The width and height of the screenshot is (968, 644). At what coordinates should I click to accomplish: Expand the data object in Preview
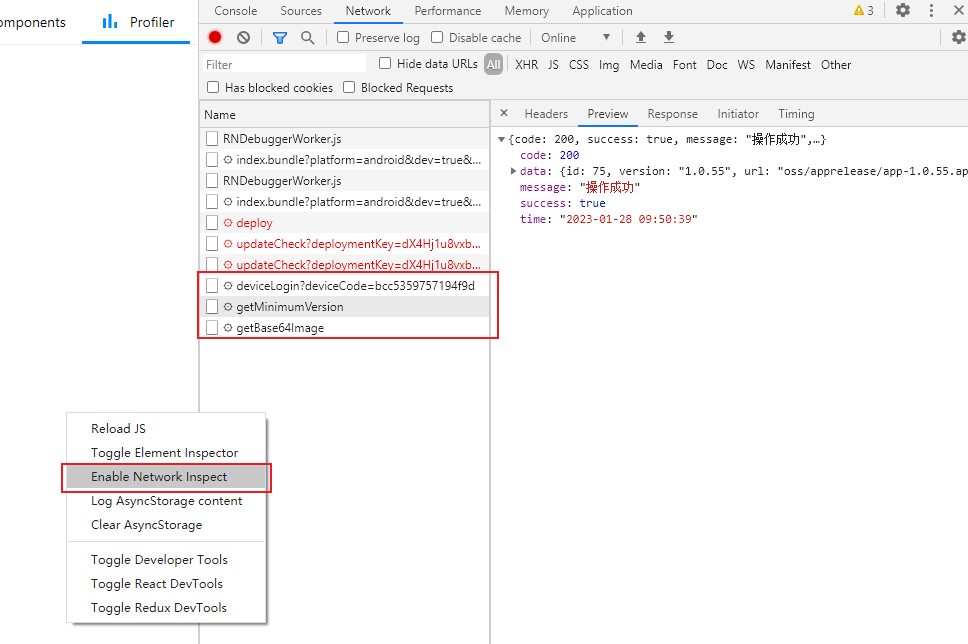tap(512, 171)
